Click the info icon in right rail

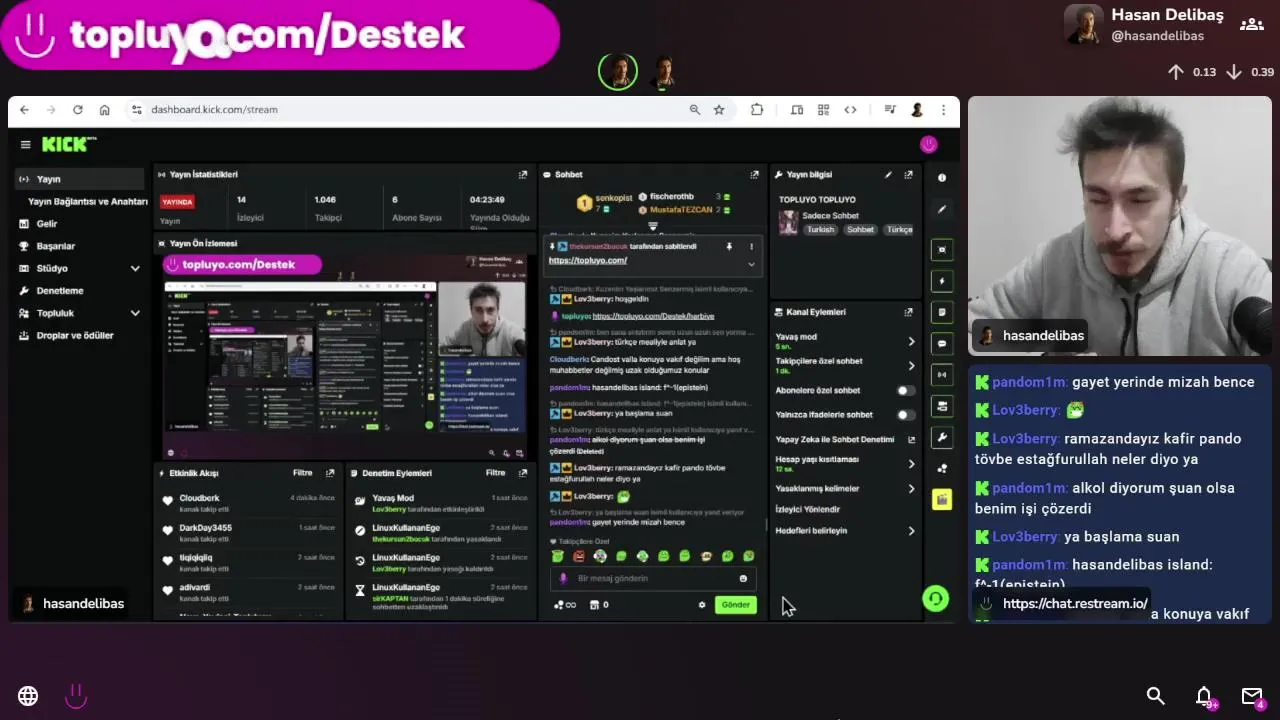click(x=942, y=178)
